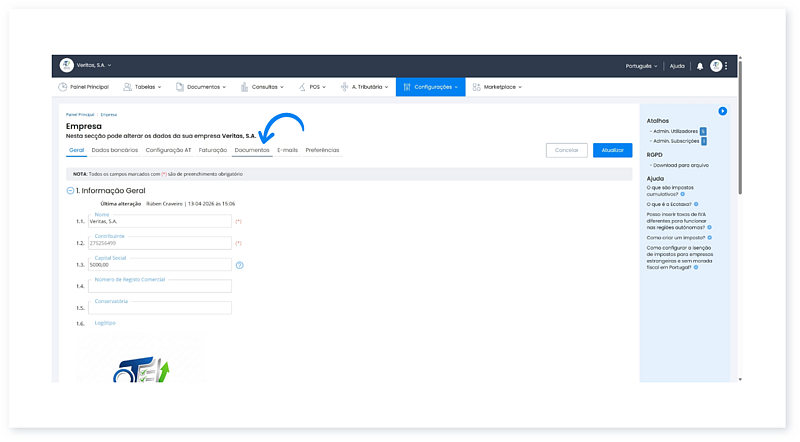Open the Português language dropdown
800x442 pixels.
pyautogui.click(x=641, y=66)
